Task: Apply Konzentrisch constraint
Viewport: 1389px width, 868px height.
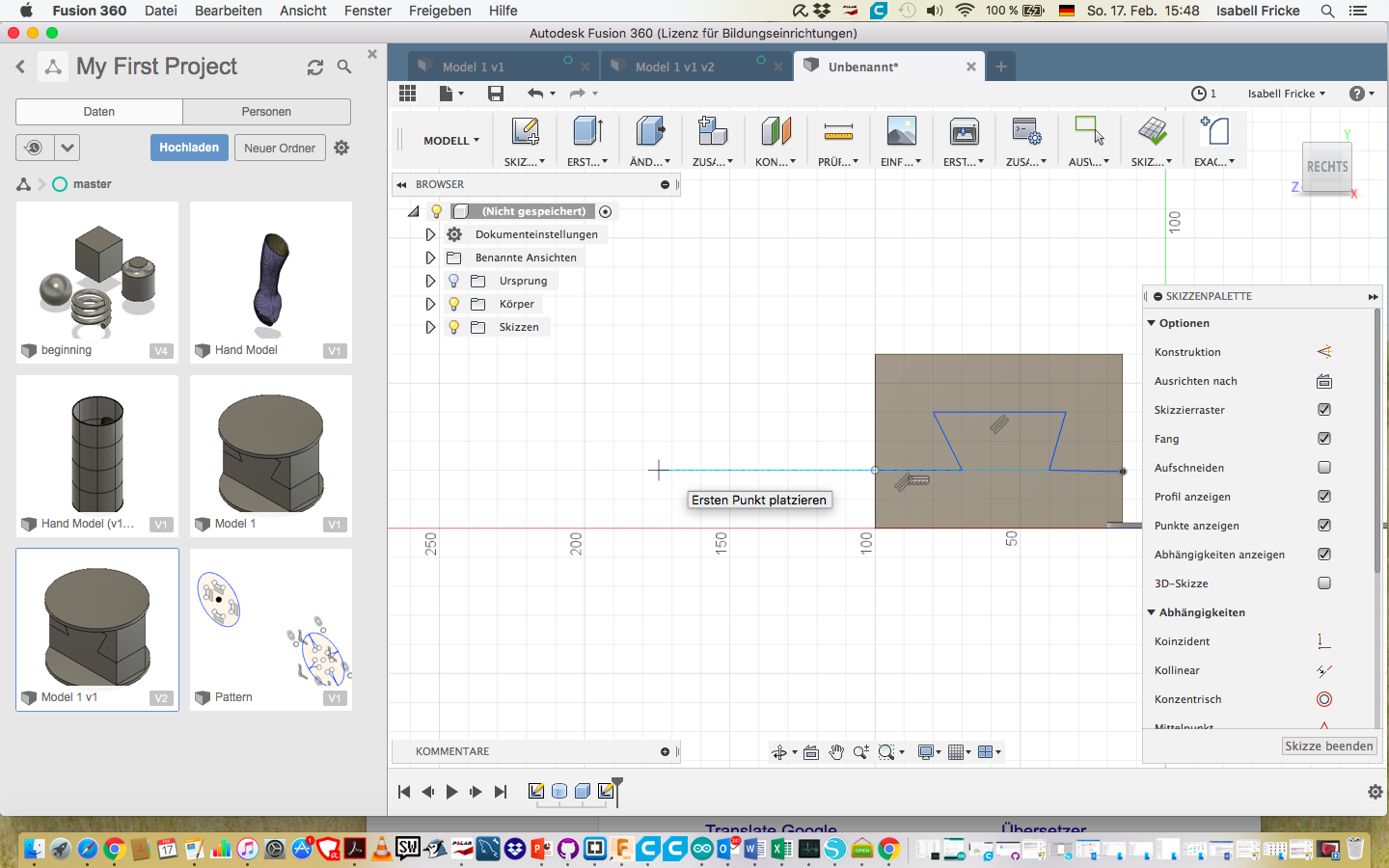Action: pos(1324,699)
